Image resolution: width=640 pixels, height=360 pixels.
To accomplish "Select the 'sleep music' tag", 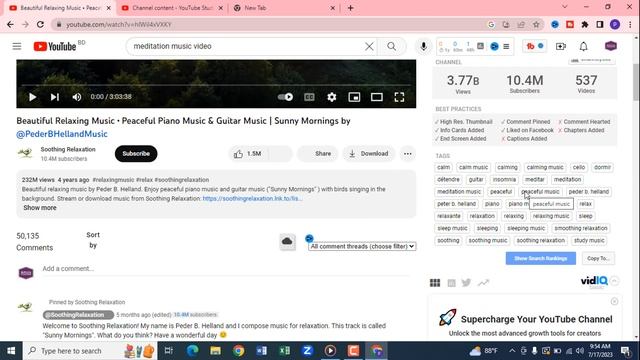I will pyautogui.click(x=452, y=228).
